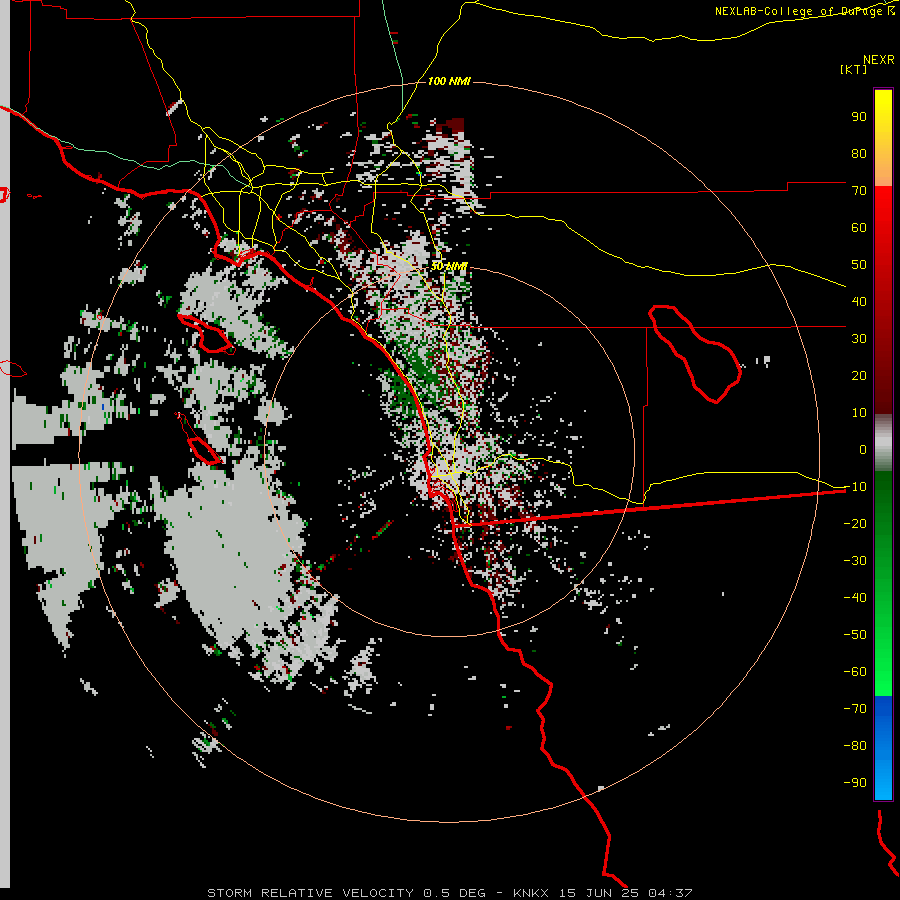Click the positive 60 tick on velocity scale

click(x=859, y=227)
